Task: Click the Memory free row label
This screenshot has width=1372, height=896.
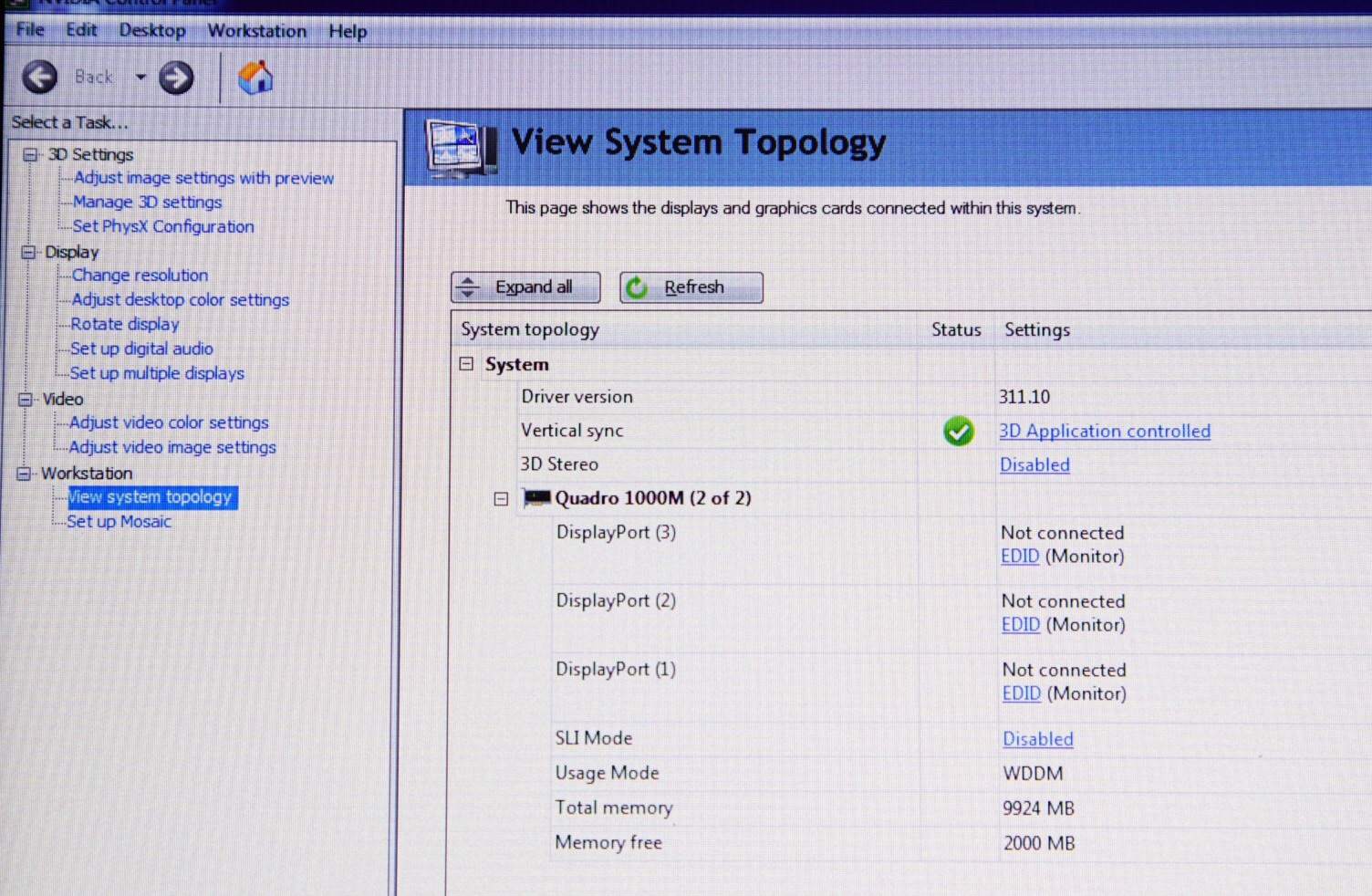Action: click(608, 842)
